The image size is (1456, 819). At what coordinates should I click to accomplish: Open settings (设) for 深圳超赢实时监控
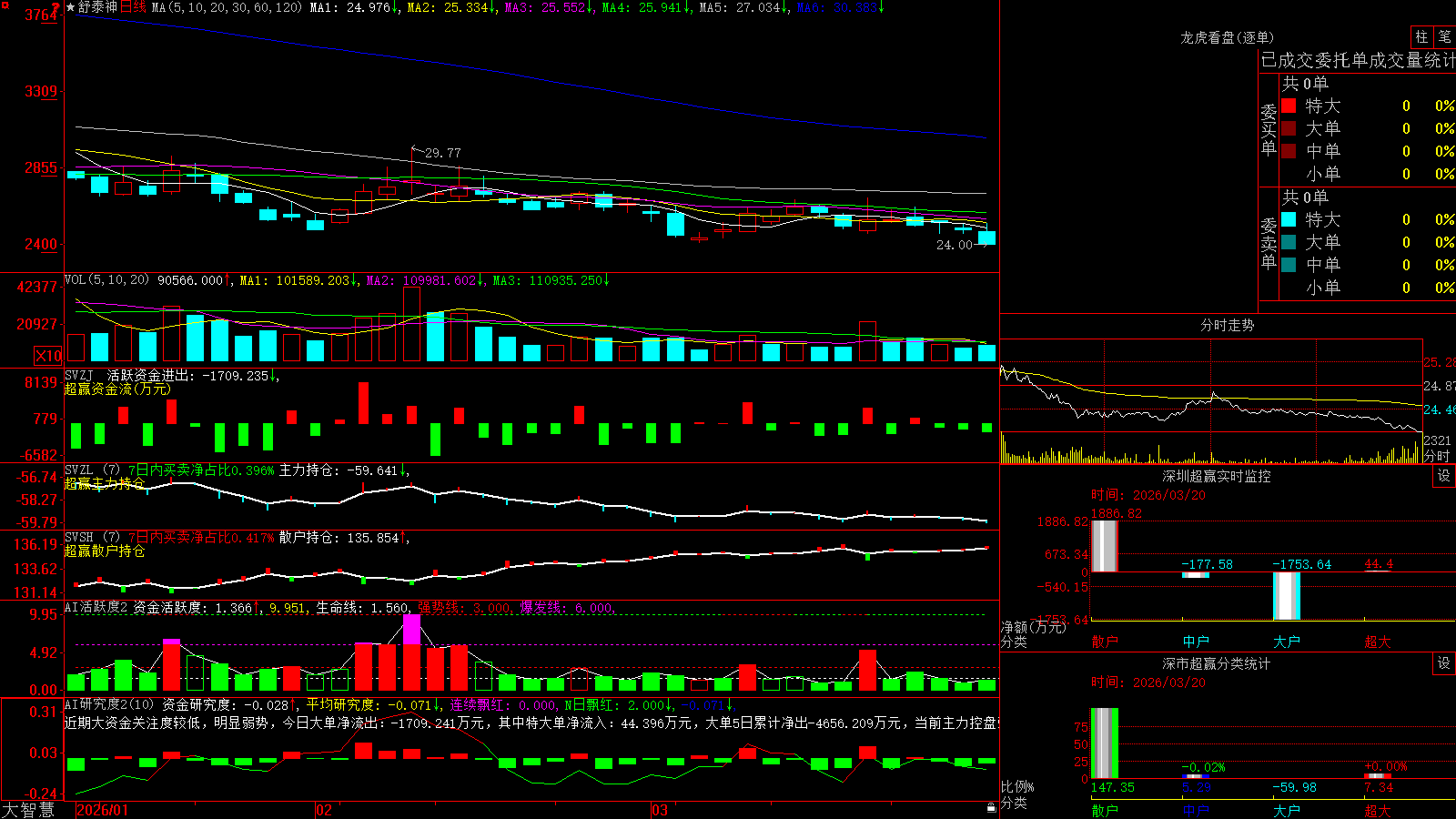(1444, 476)
